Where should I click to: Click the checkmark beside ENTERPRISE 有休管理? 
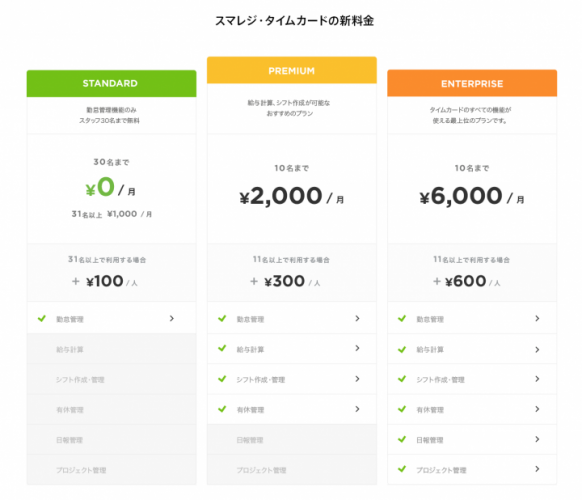[402, 409]
